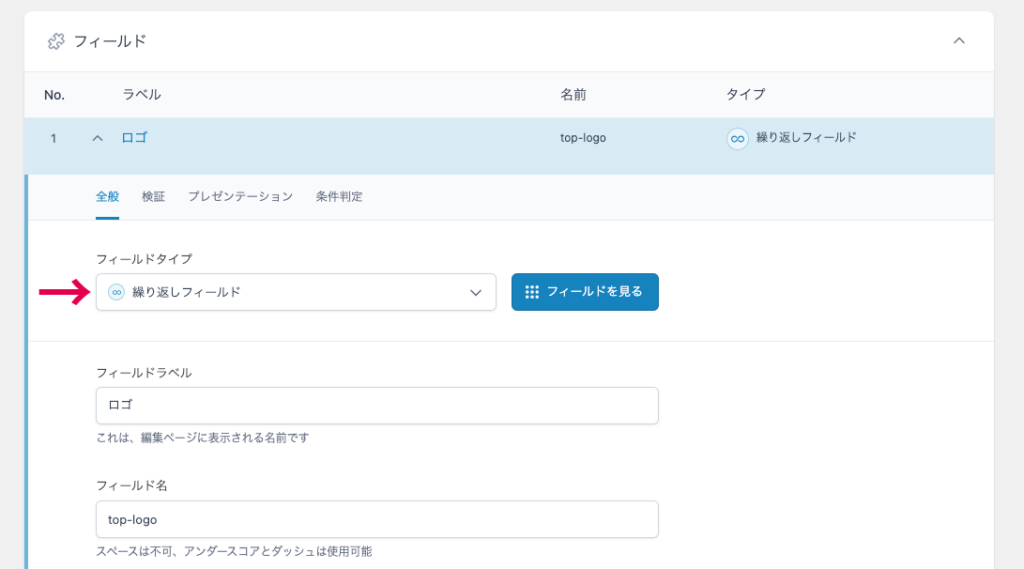Click the infinity icon inside the フィールドタイプ dropdown
This screenshot has height=569, width=1024.
tap(116, 292)
